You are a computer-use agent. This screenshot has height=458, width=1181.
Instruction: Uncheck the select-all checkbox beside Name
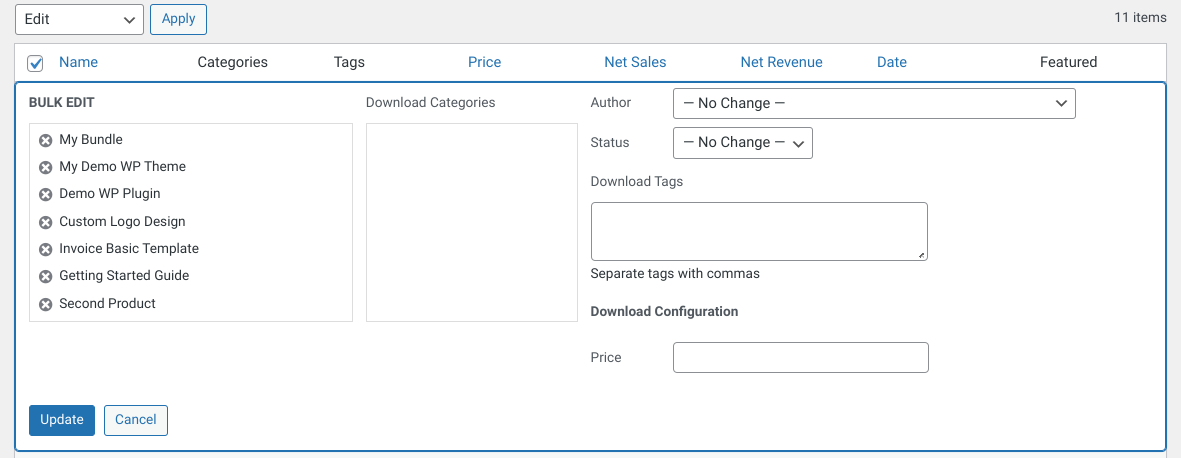pos(35,63)
